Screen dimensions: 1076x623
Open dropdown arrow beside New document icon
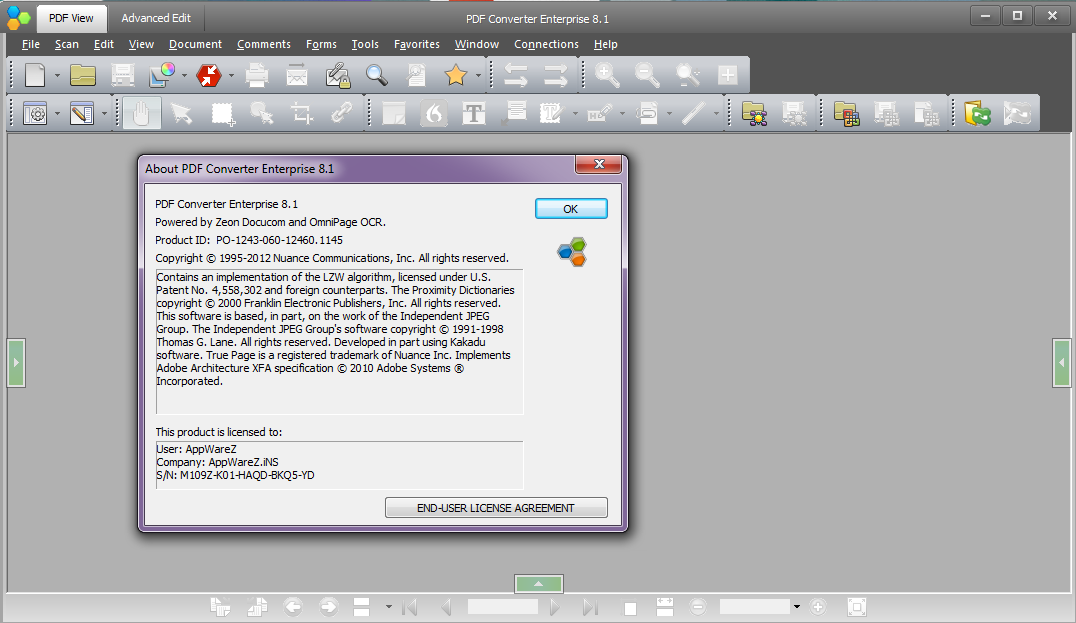click(x=57, y=75)
